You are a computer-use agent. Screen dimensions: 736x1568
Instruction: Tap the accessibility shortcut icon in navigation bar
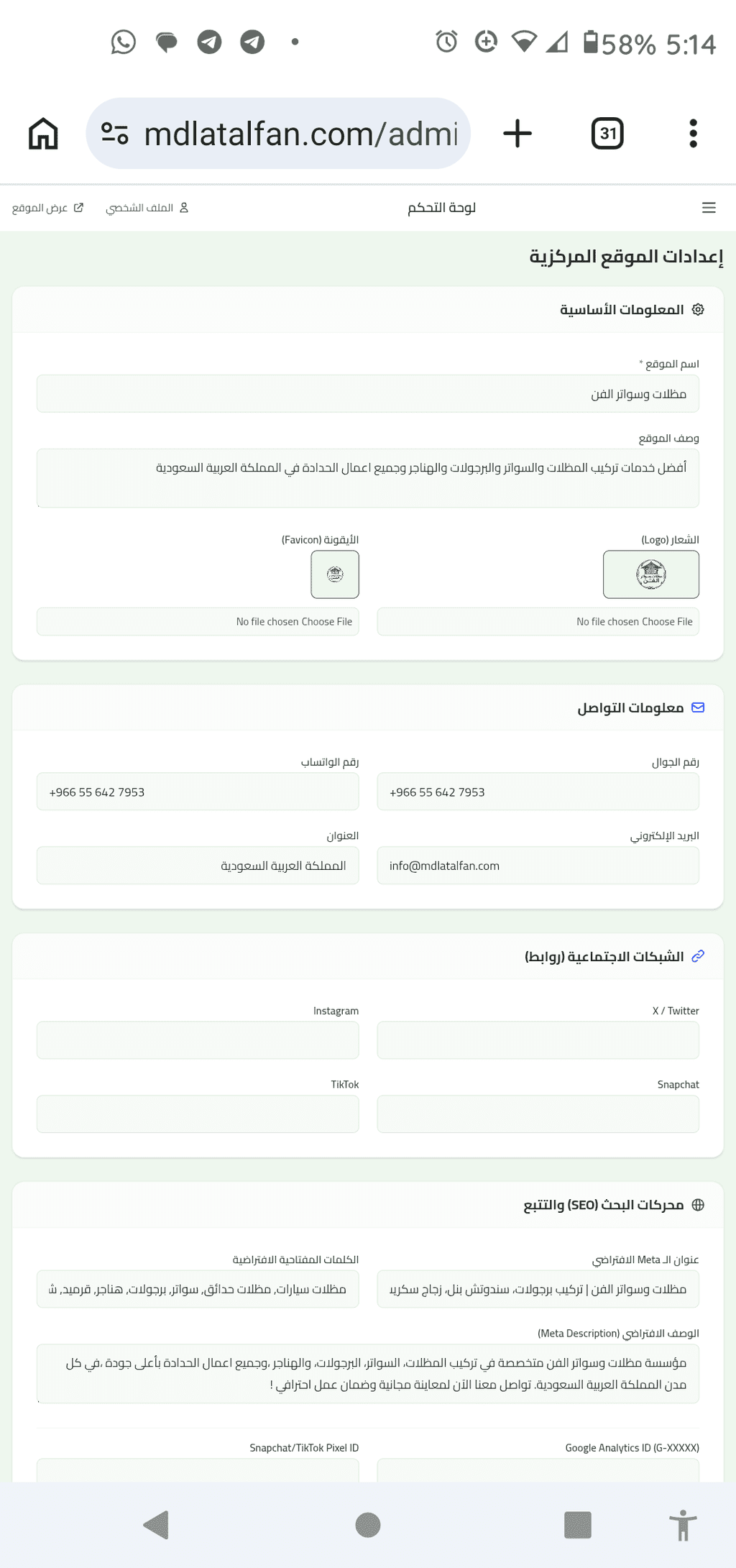tap(683, 1525)
